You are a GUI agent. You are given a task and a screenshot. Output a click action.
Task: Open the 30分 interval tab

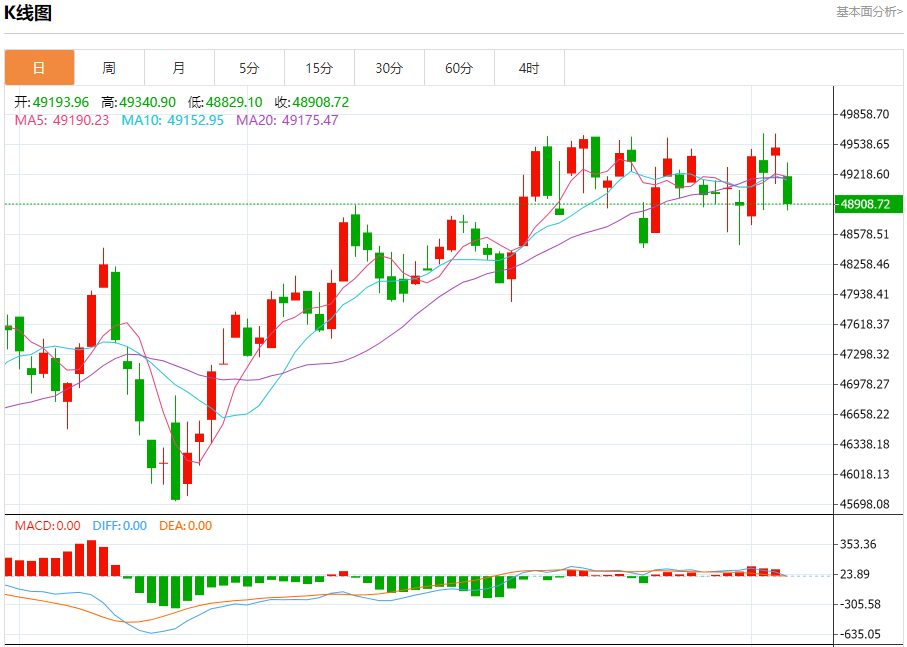click(389, 68)
